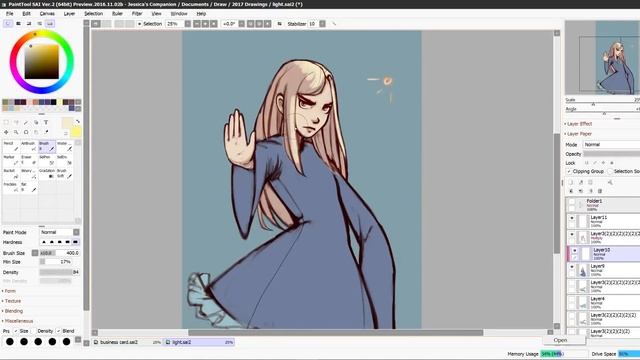Select the Brush tool preset
This screenshot has width=640, height=360.
[x=47, y=147]
